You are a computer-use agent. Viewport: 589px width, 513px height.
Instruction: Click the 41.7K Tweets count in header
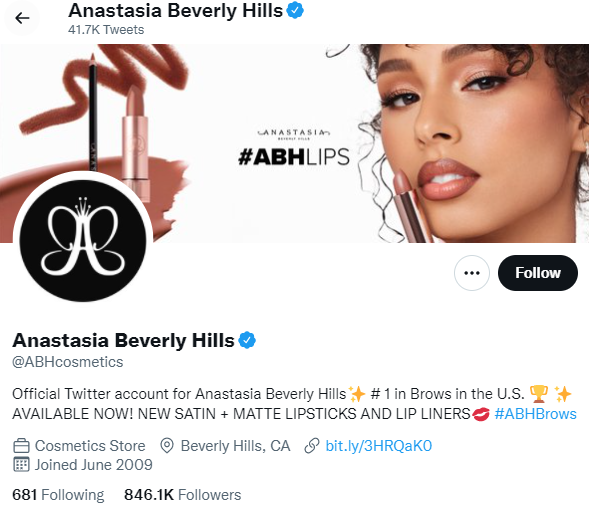click(106, 30)
